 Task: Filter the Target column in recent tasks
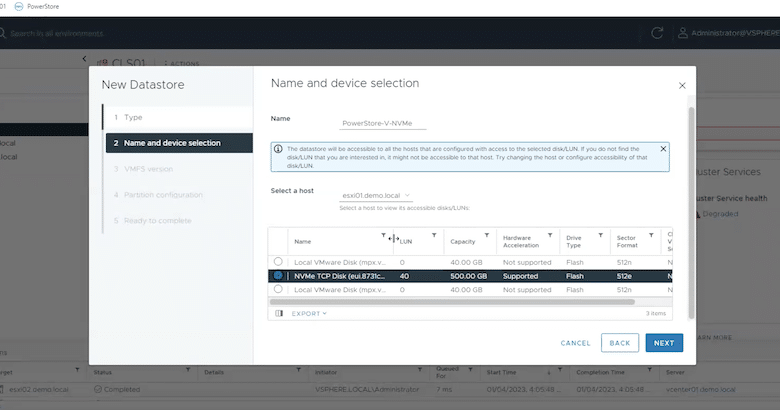click(x=77, y=370)
